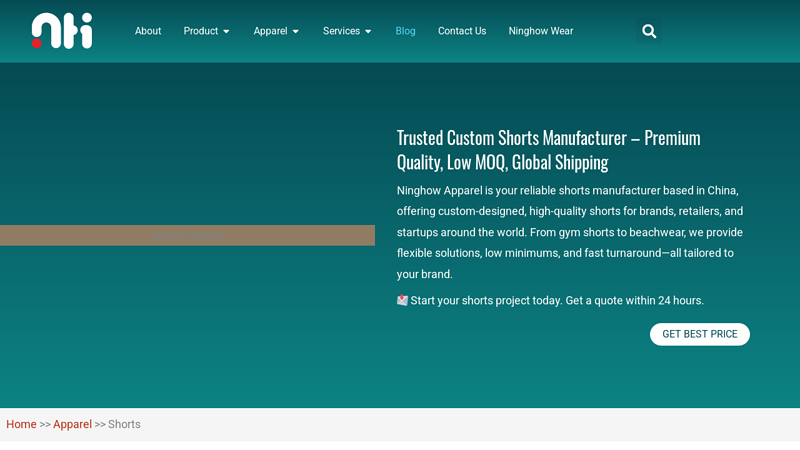
Task: Select Contact Us in the navigation
Action: pos(462,31)
